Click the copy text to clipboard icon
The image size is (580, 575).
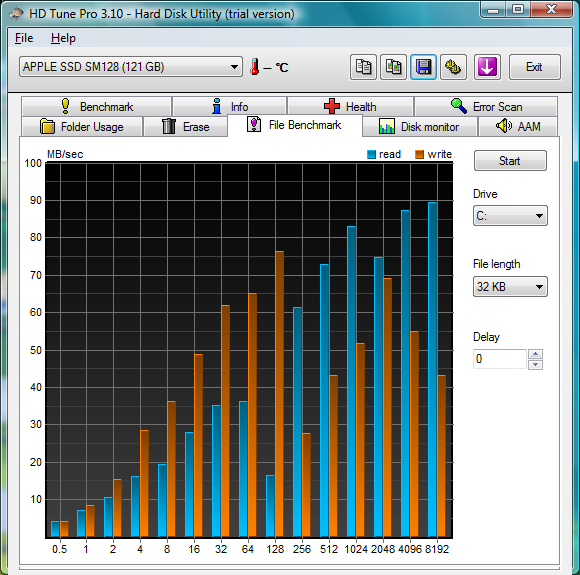click(363, 67)
